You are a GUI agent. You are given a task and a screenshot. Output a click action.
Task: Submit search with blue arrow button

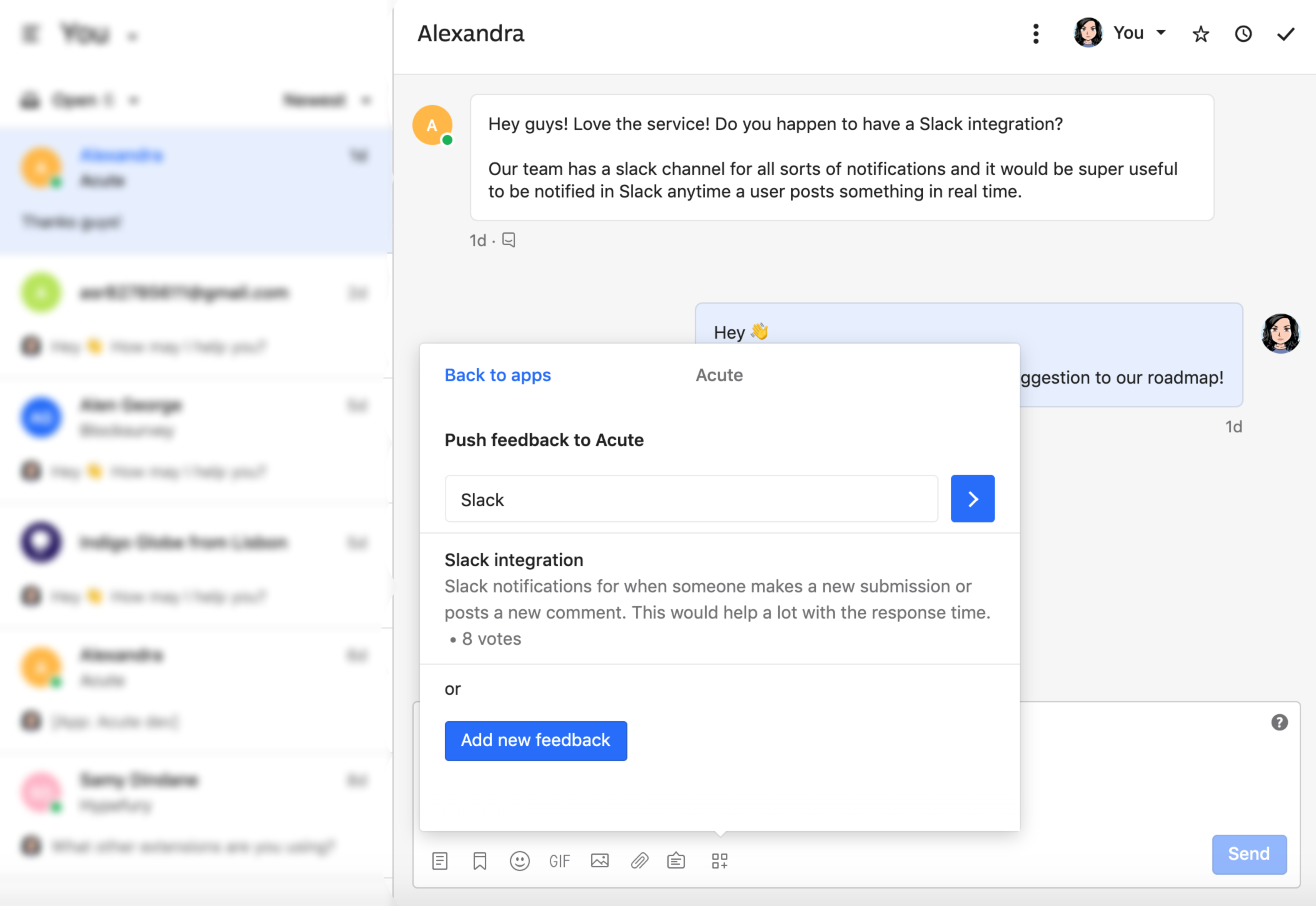(x=972, y=499)
